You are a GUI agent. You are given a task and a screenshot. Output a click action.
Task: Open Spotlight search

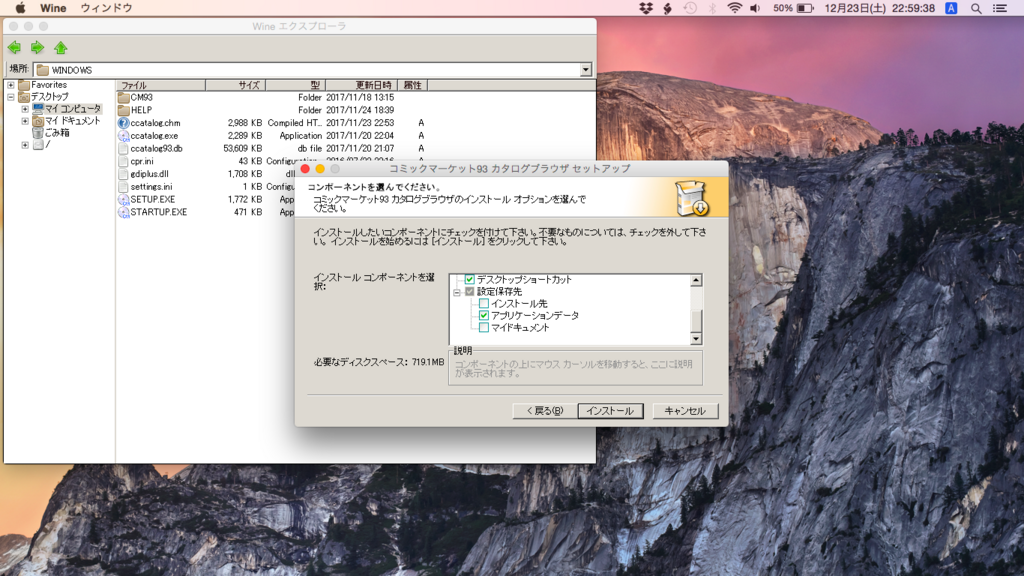tap(976, 8)
